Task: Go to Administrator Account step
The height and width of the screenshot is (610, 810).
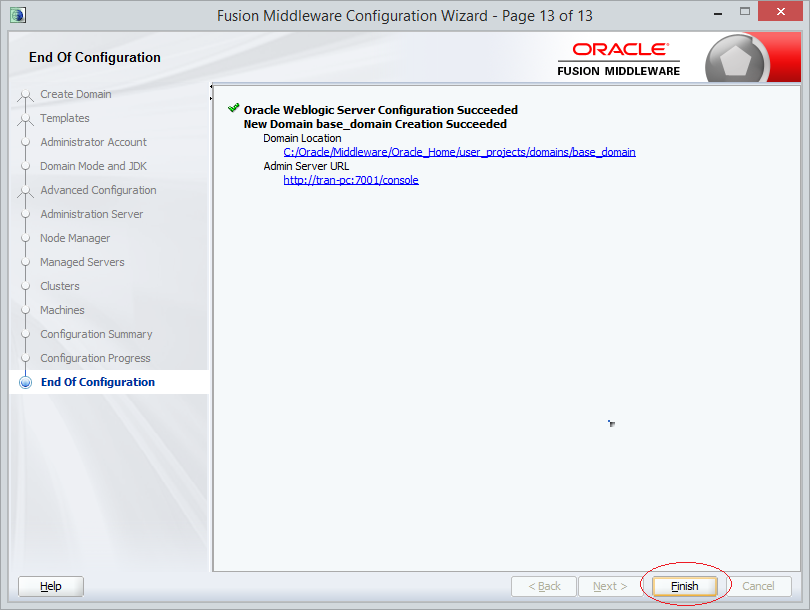Action: (x=94, y=142)
